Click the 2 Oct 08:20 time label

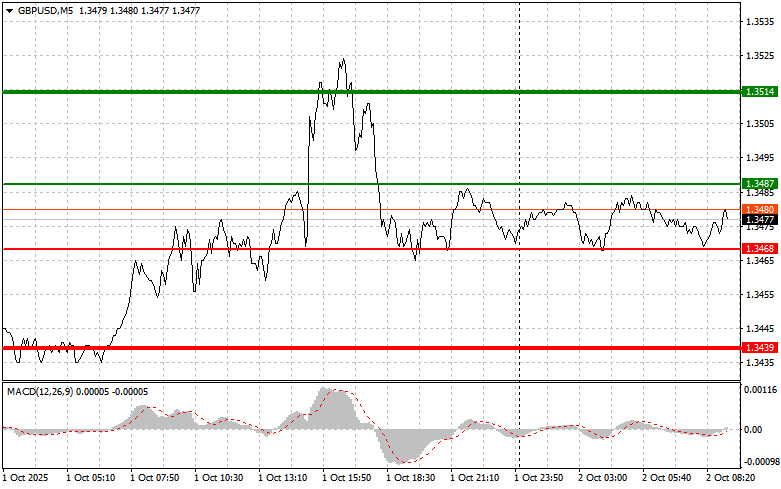point(731,478)
